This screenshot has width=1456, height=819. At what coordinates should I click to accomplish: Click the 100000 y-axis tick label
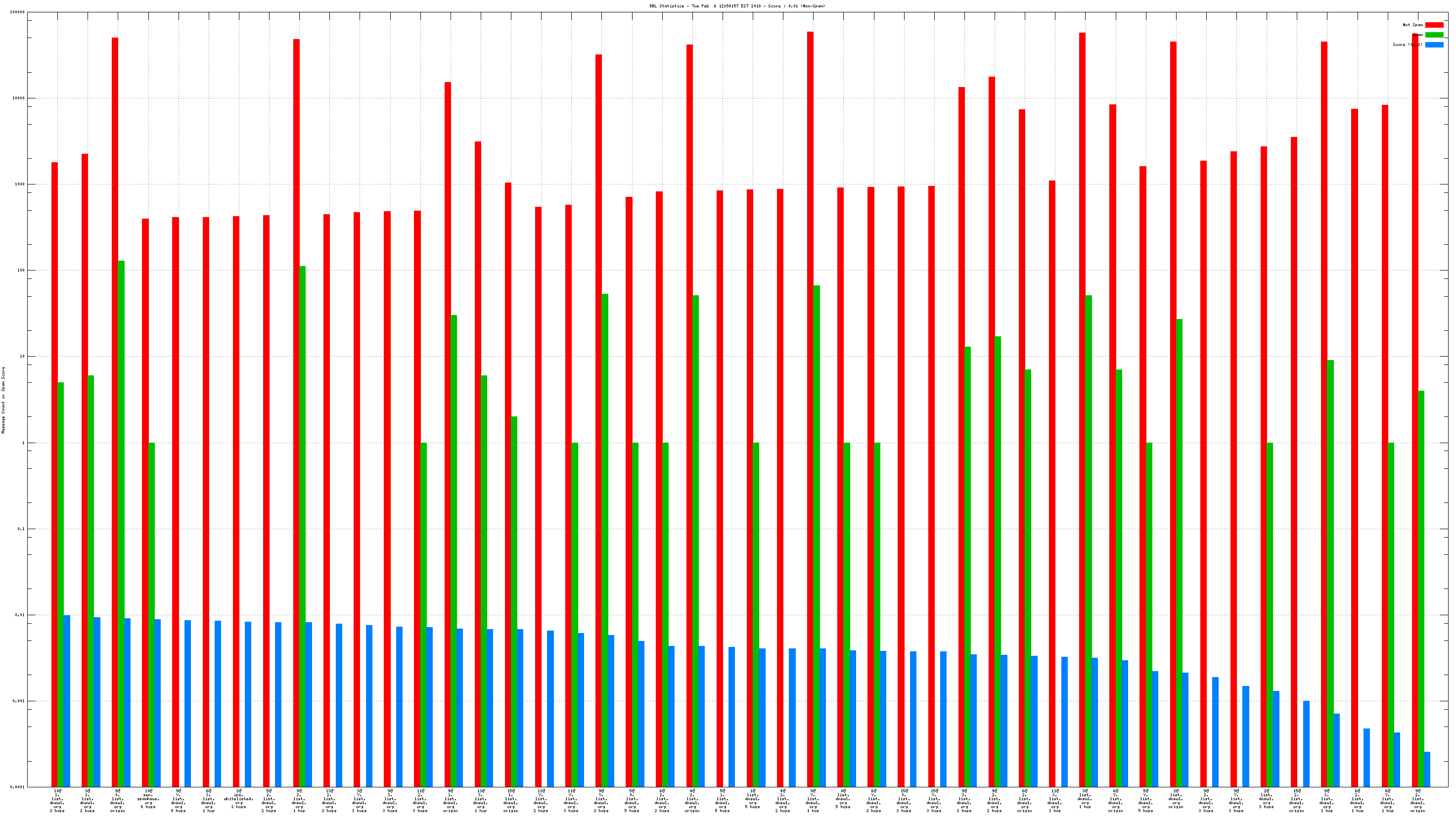click(17, 12)
